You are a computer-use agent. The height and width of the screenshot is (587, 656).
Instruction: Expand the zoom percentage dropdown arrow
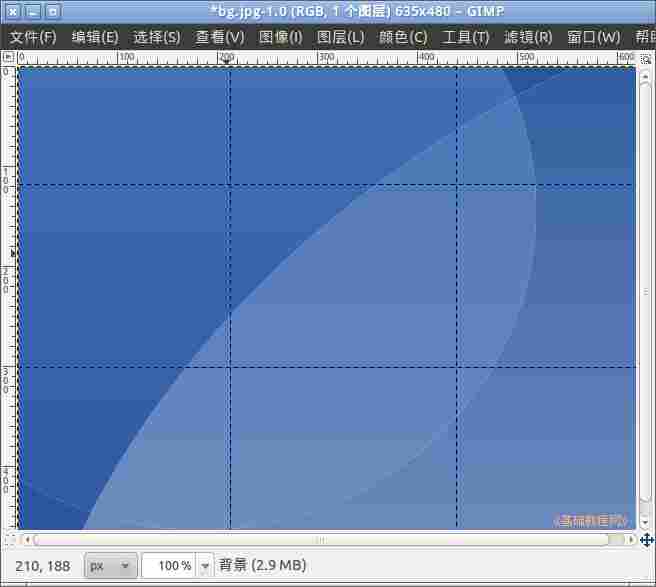pyautogui.click(x=206, y=566)
